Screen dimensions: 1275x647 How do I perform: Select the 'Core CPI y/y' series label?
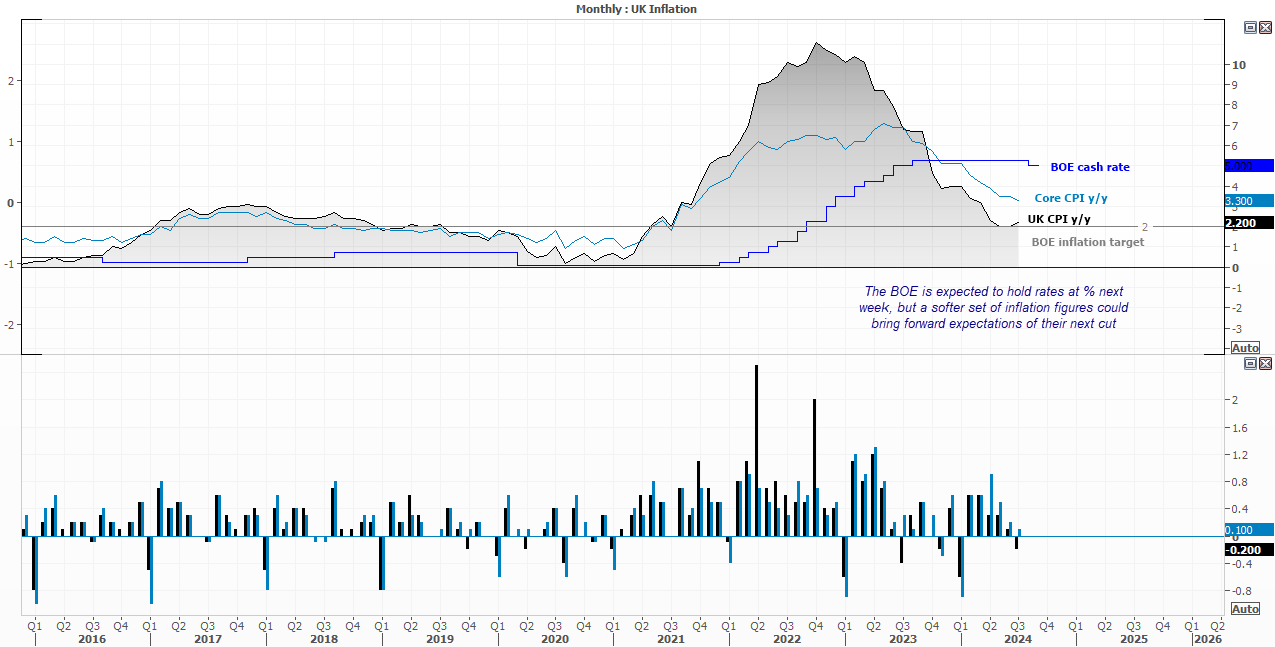(1071, 198)
